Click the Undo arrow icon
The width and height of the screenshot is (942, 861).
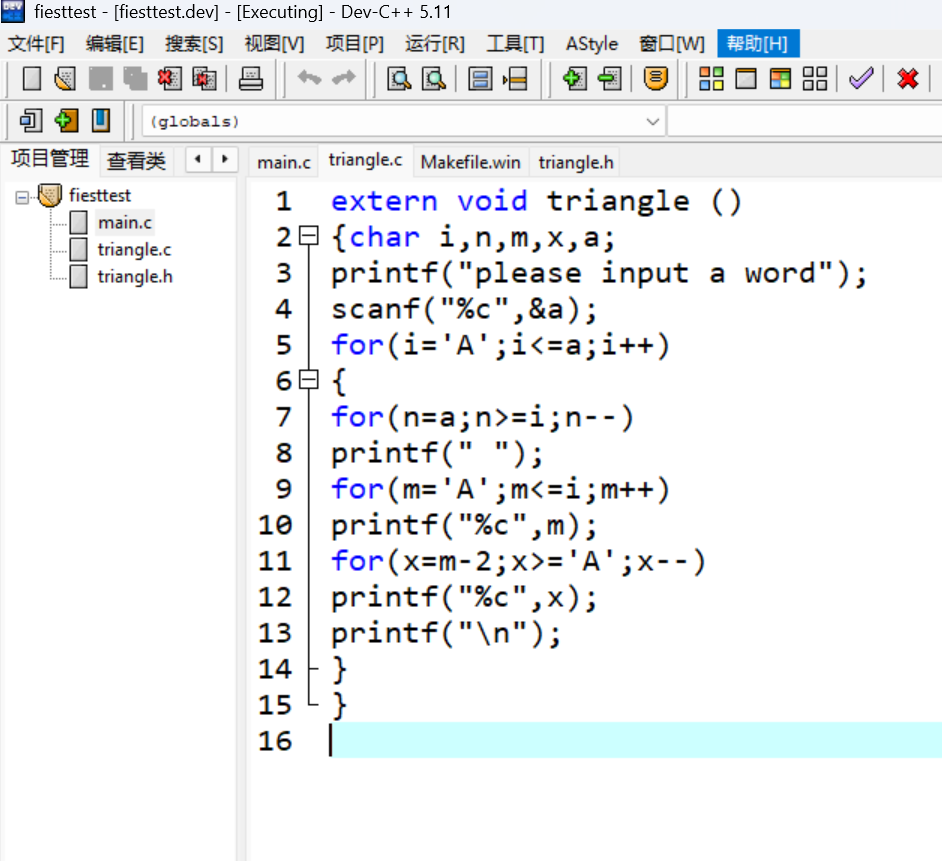[309, 78]
